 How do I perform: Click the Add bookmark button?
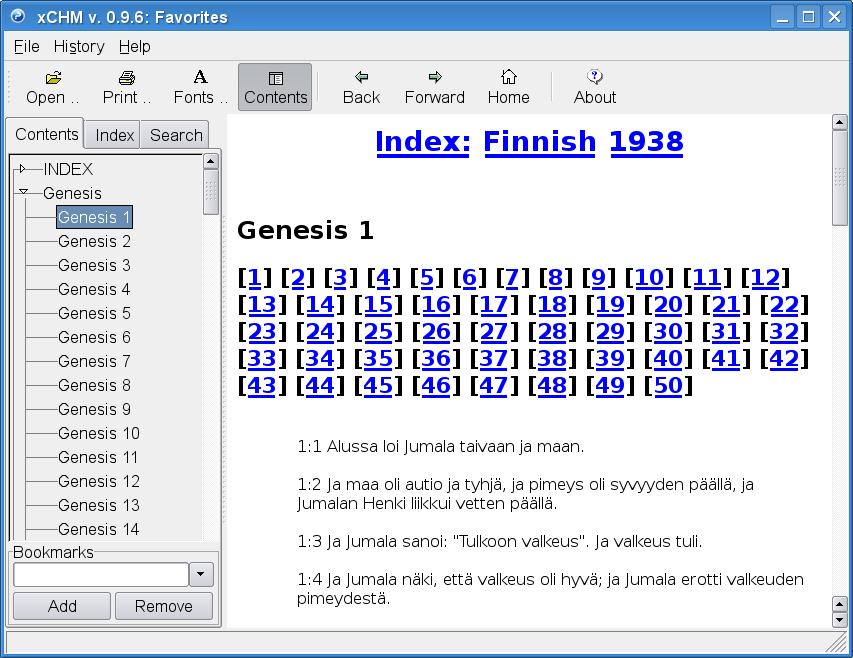(x=62, y=606)
